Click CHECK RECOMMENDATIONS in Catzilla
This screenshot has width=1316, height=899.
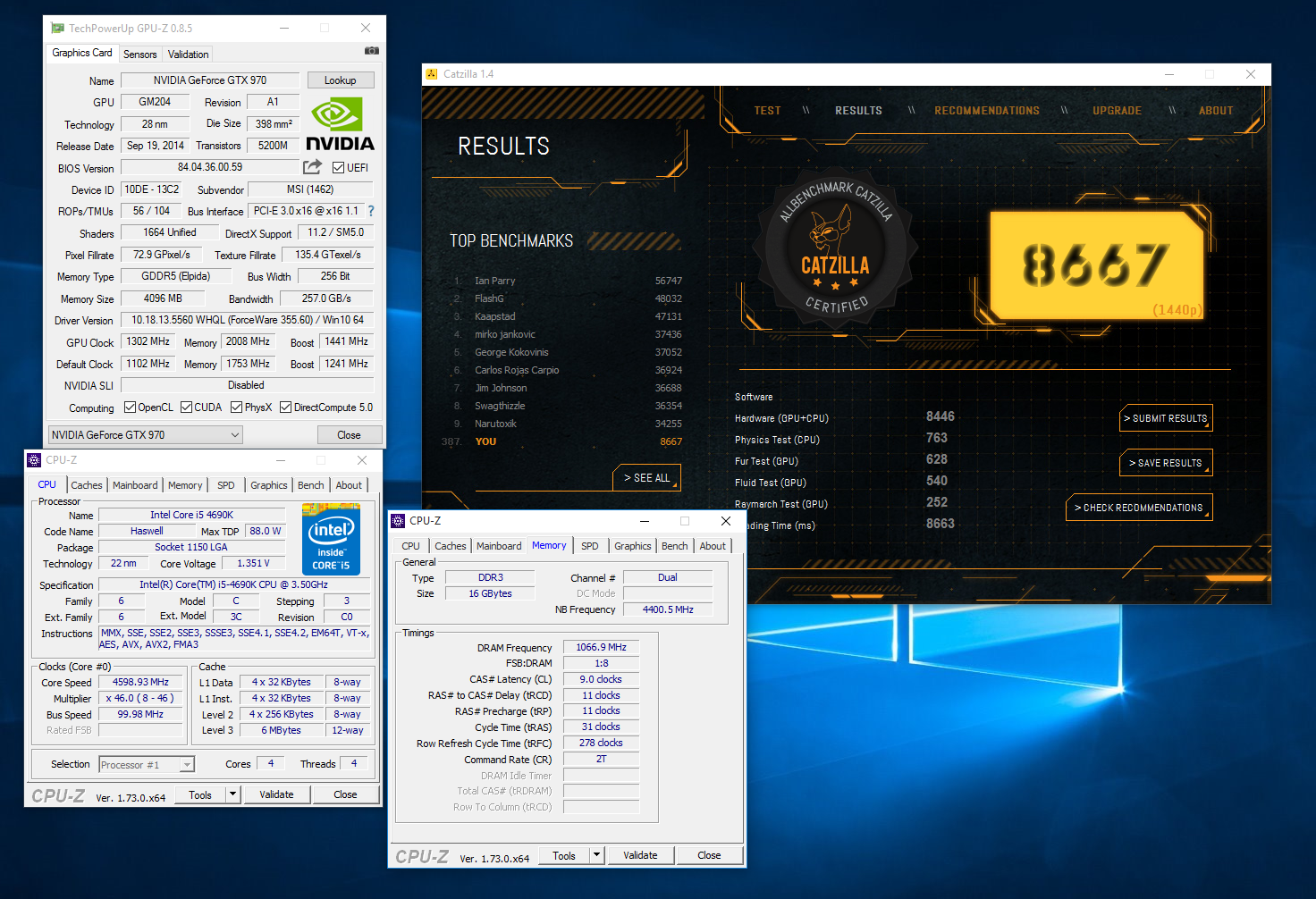pos(1139,508)
